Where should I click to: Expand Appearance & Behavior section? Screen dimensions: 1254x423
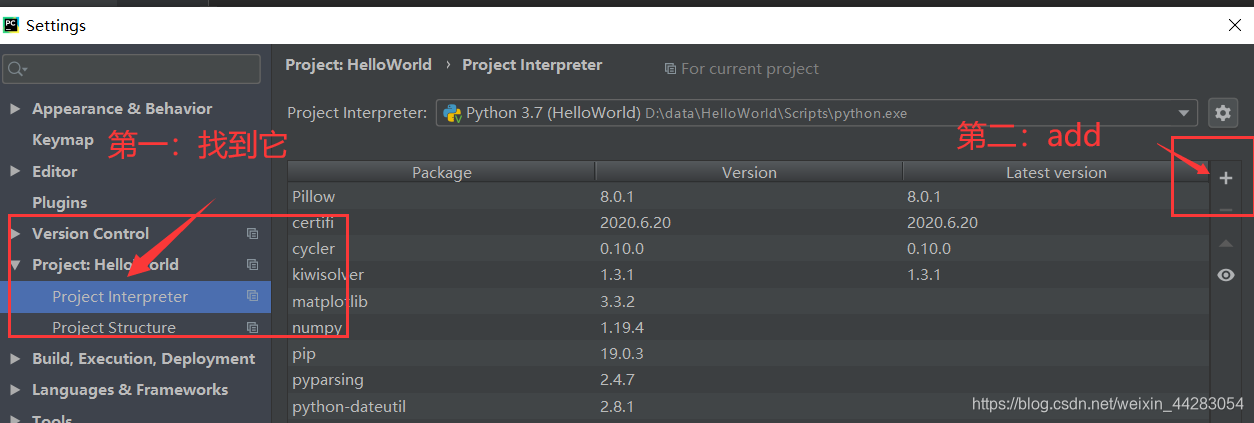click(x=14, y=109)
